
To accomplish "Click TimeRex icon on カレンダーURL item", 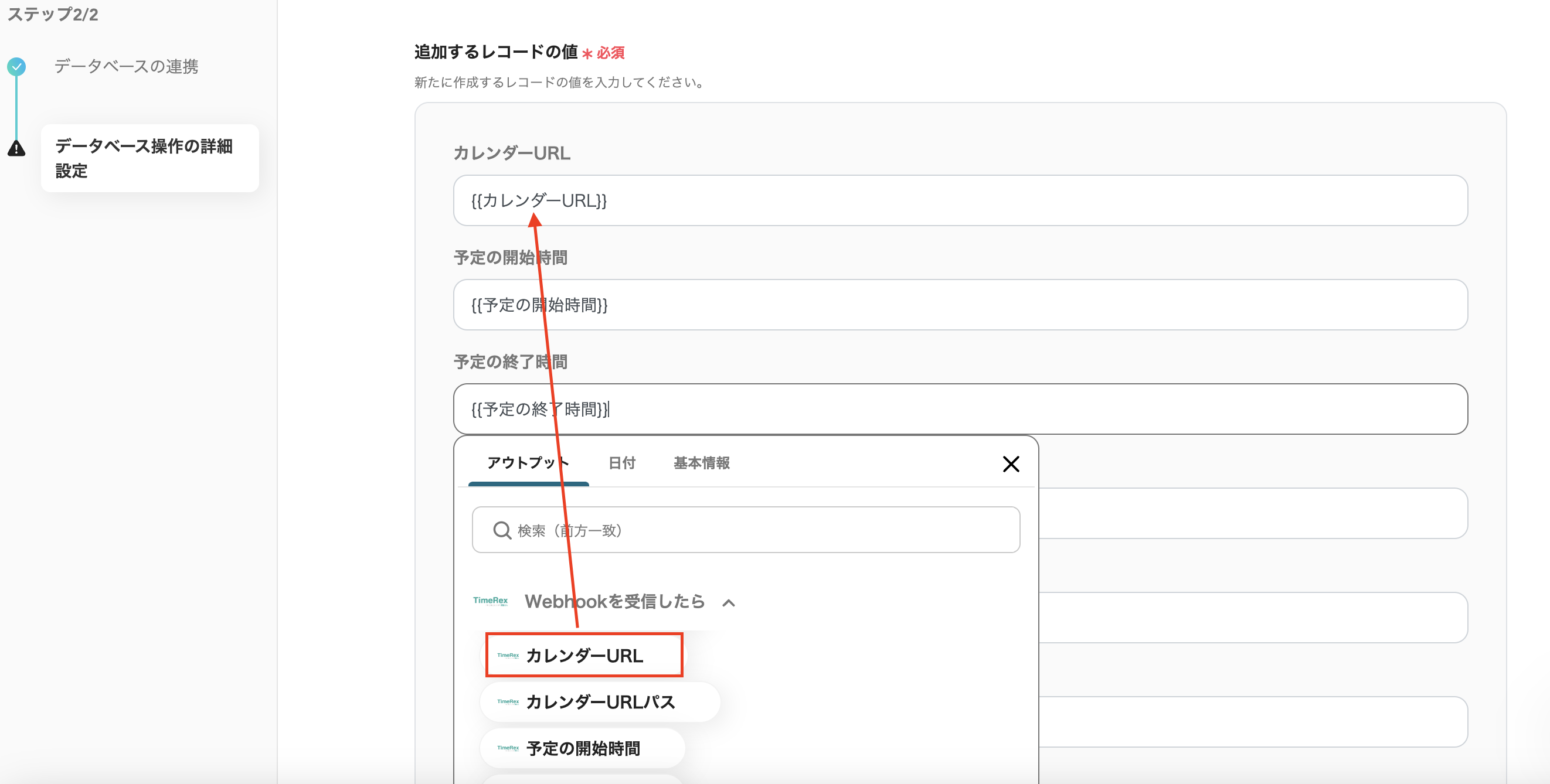I will (508, 655).
